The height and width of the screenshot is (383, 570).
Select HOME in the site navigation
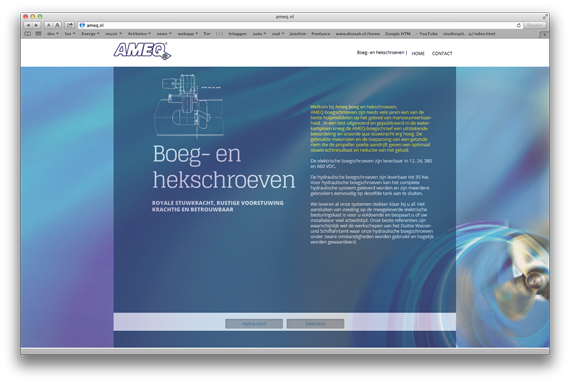pos(418,53)
